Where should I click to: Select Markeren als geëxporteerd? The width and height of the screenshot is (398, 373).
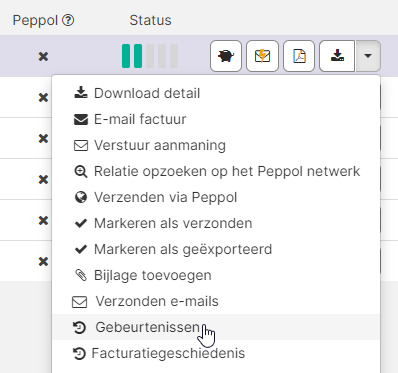pos(216,249)
